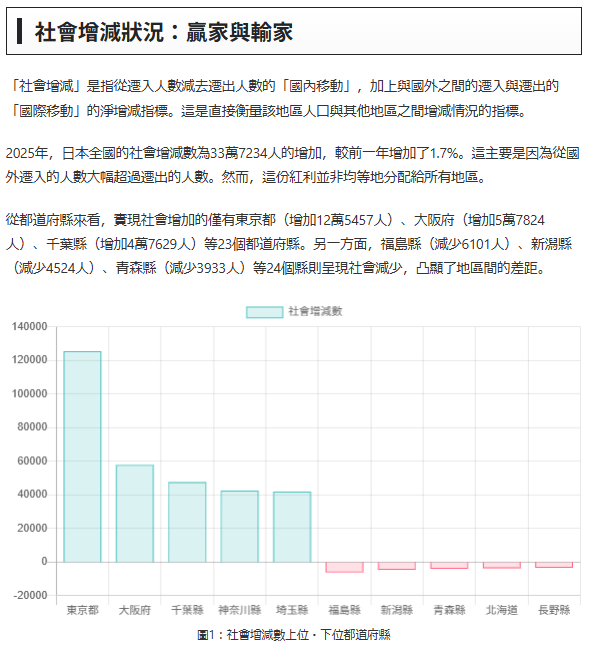Viewport: 597px width, 652px height.
Task: Select the 埼玉縣 bar in the chart
Action: click(292, 527)
